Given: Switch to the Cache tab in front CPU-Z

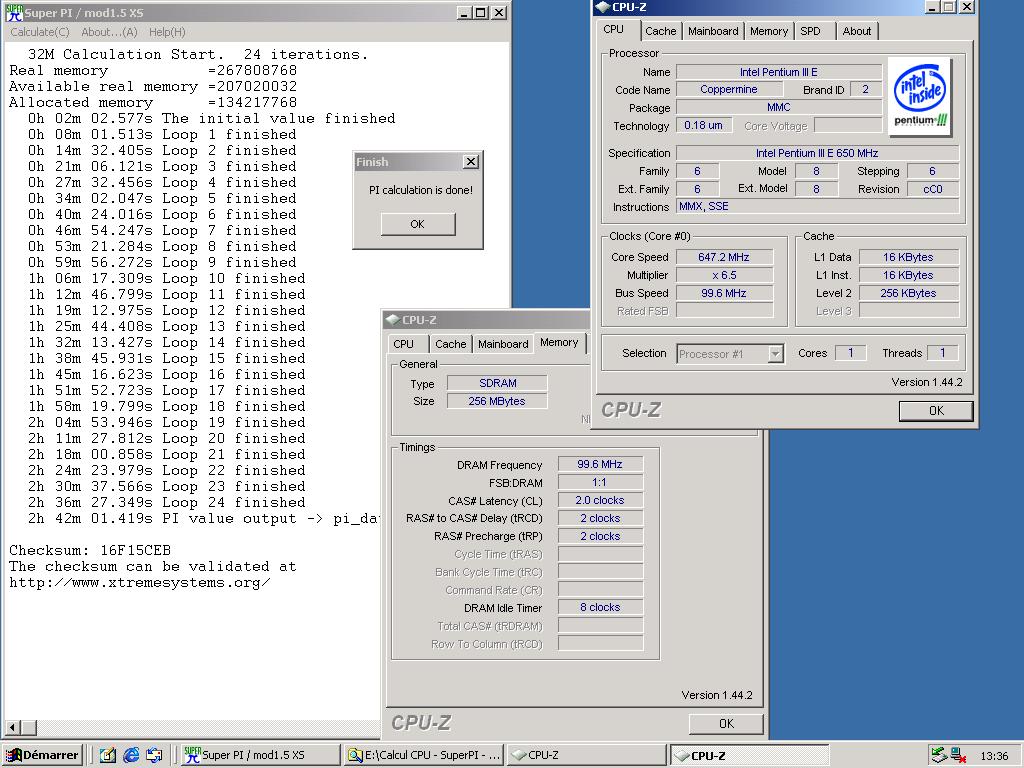Looking at the screenshot, I should click(x=660, y=31).
